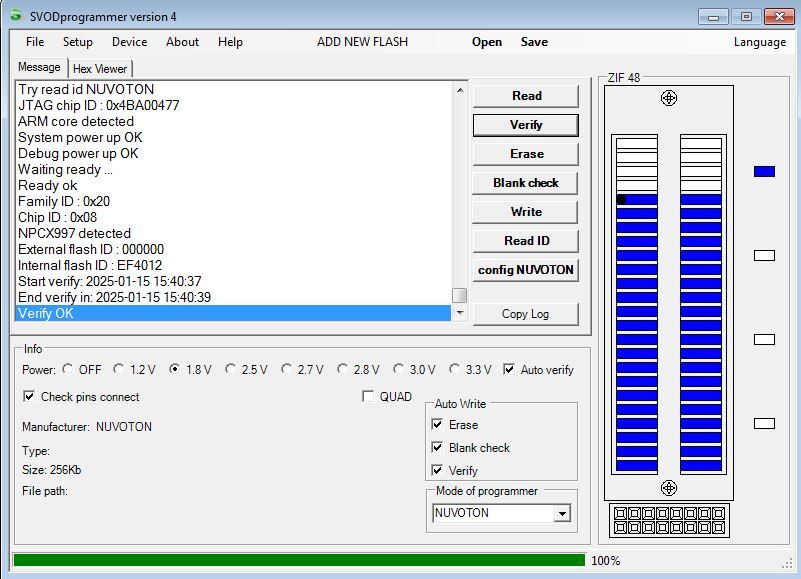Click the black pin 1 marker in socket

(x=621, y=200)
